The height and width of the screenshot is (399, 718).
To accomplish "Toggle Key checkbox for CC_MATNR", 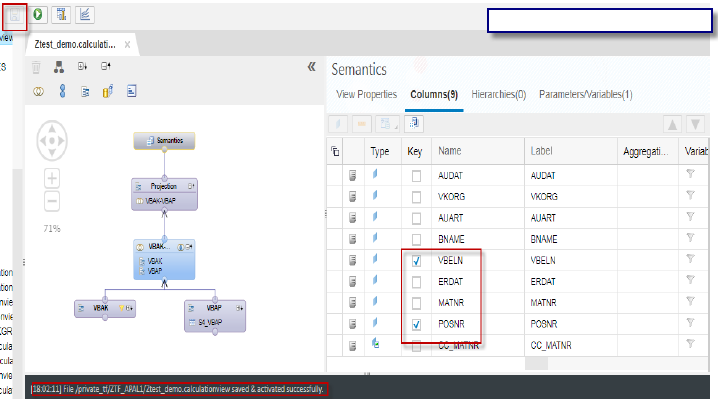I will [416, 346].
